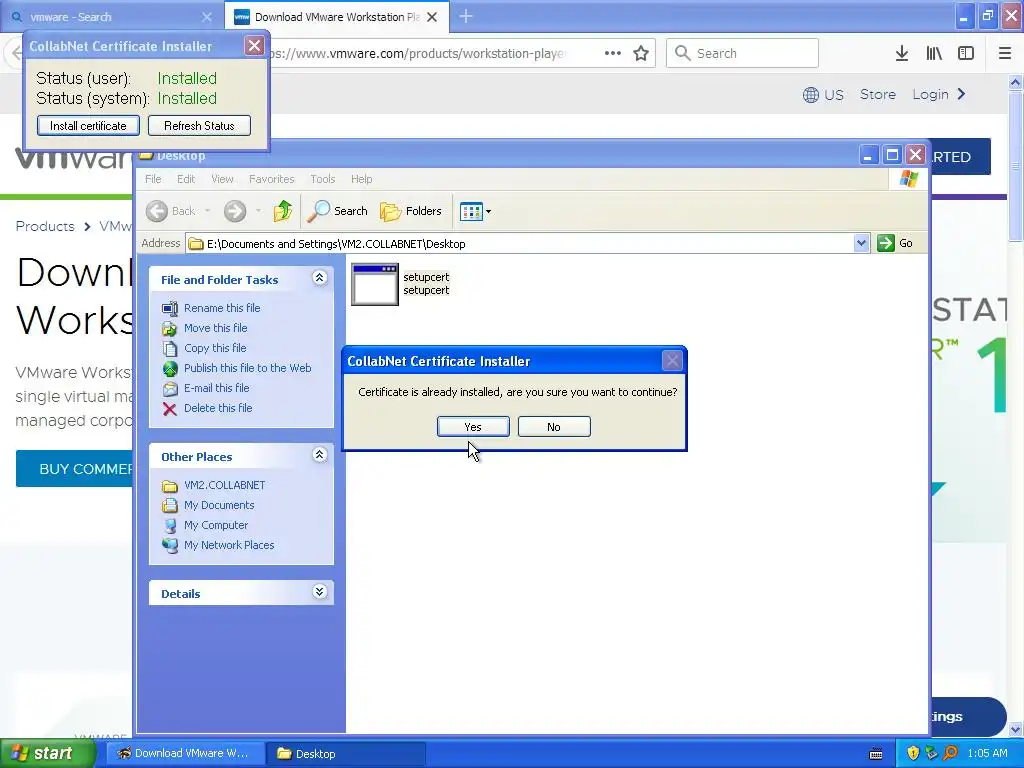Toggle the Firefox sidebar icon

(966, 54)
